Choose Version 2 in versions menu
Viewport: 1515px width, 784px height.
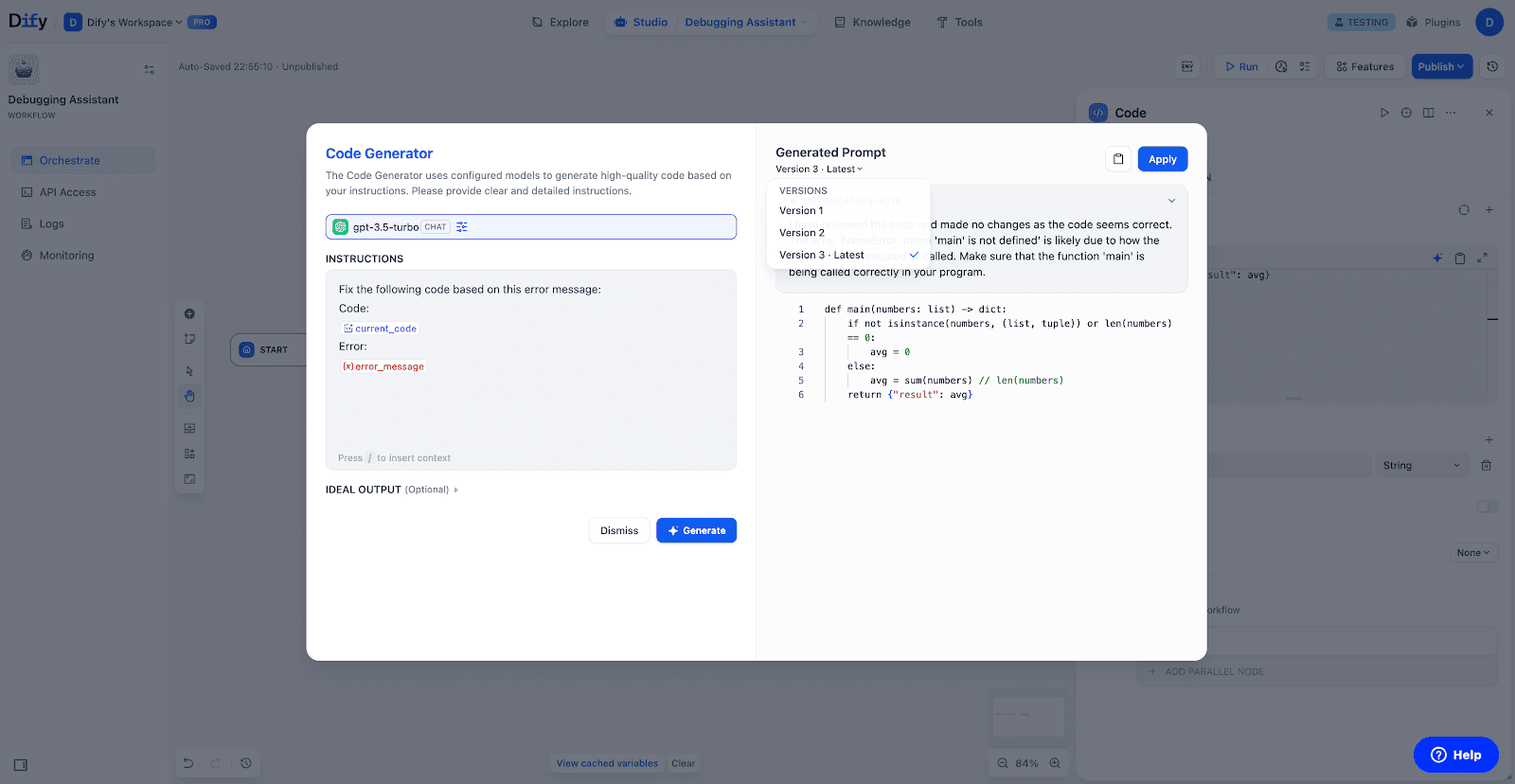click(x=802, y=233)
